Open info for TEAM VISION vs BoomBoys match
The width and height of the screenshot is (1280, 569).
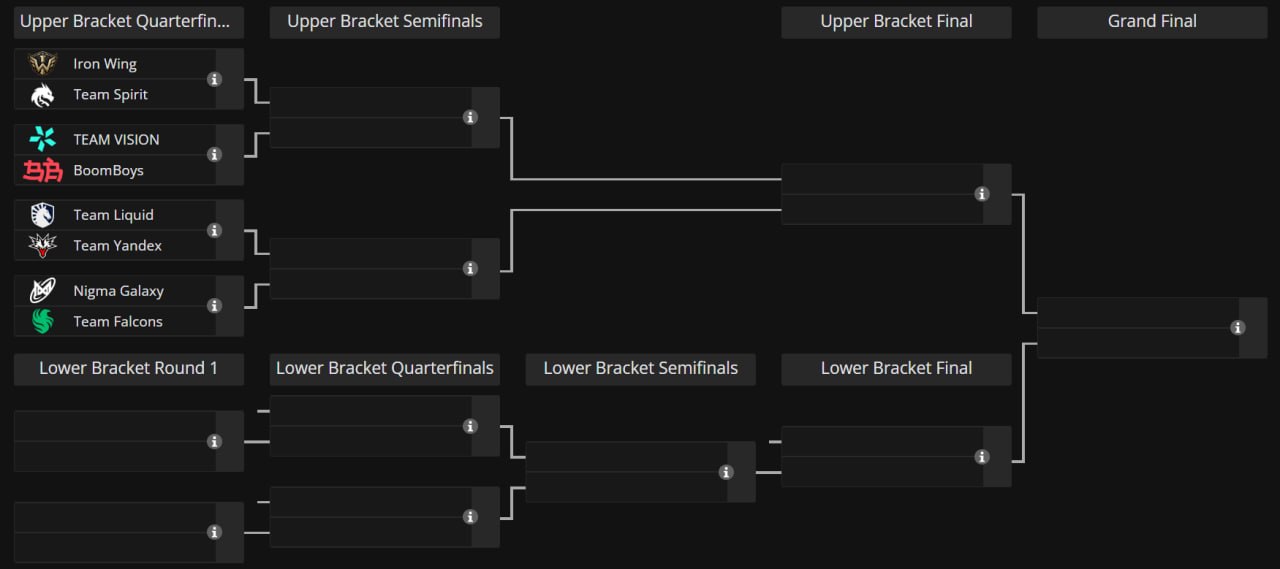[x=214, y=155]
